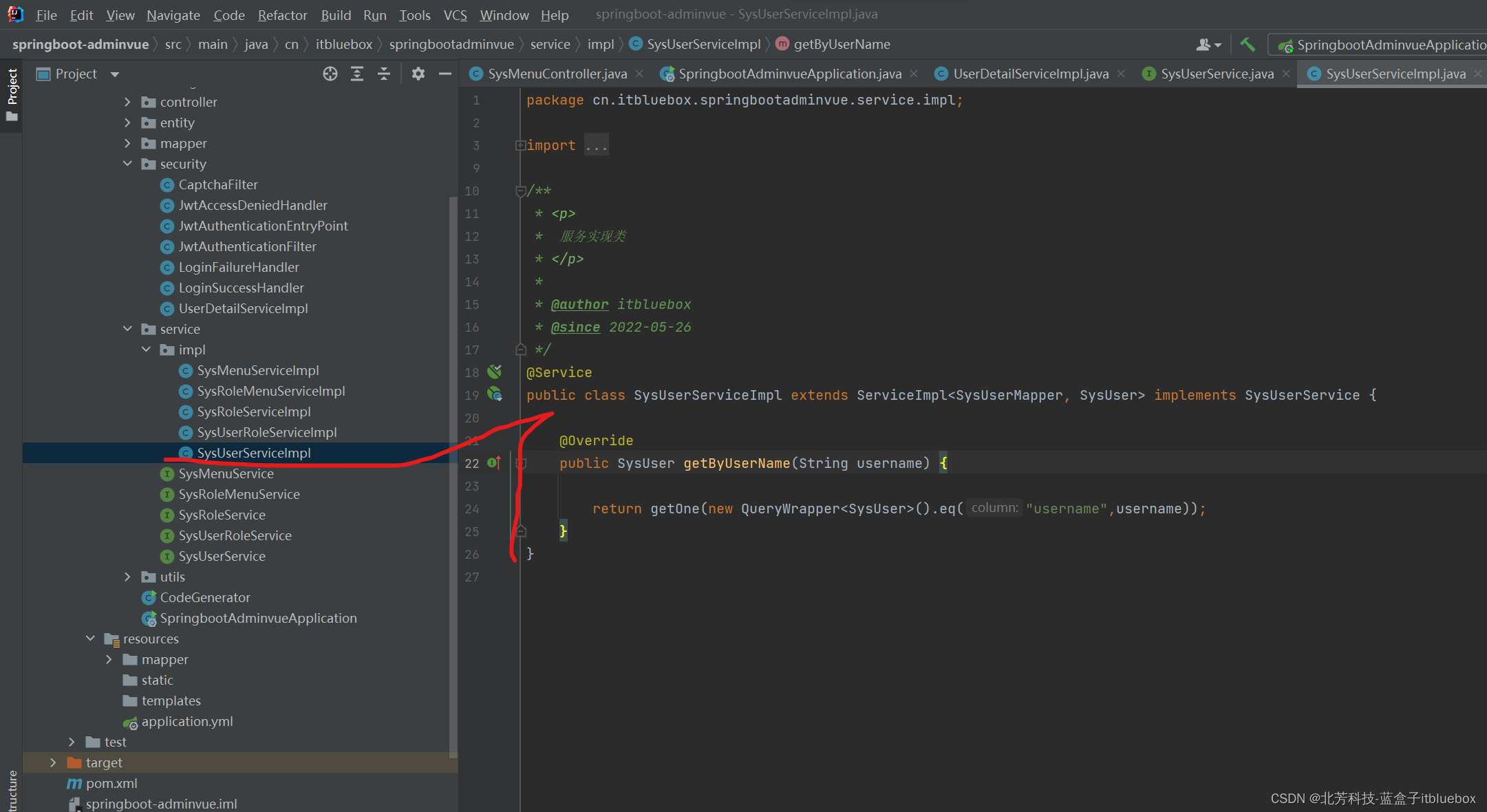This screenshot has width=1487, height=812.
Task: Click Spring bean gutter icon on line 18
Action: coord(494,372)
